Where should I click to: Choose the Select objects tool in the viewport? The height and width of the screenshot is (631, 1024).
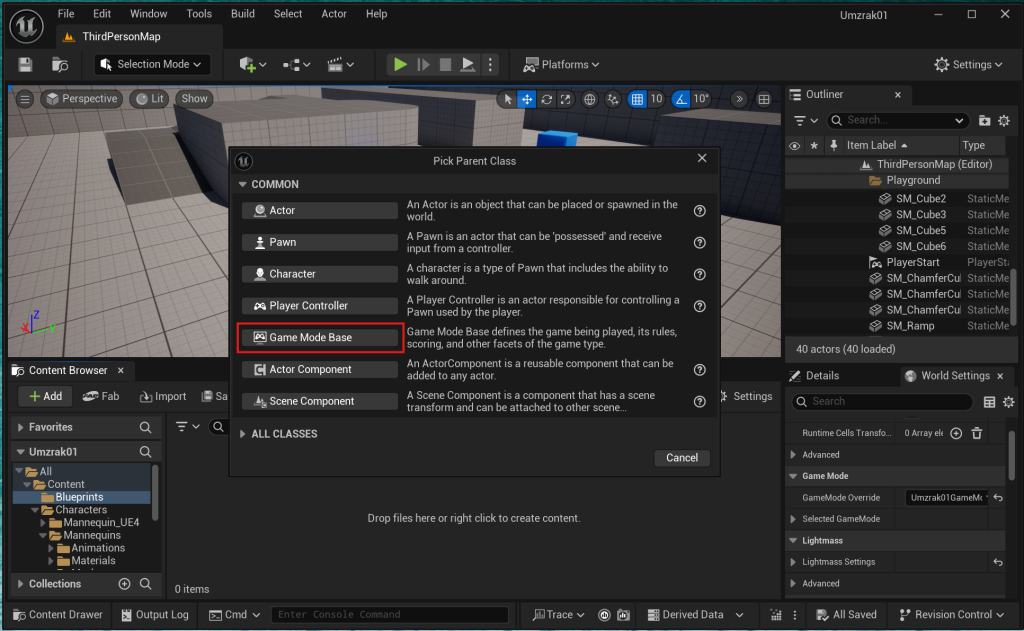[x=507, y=99]
